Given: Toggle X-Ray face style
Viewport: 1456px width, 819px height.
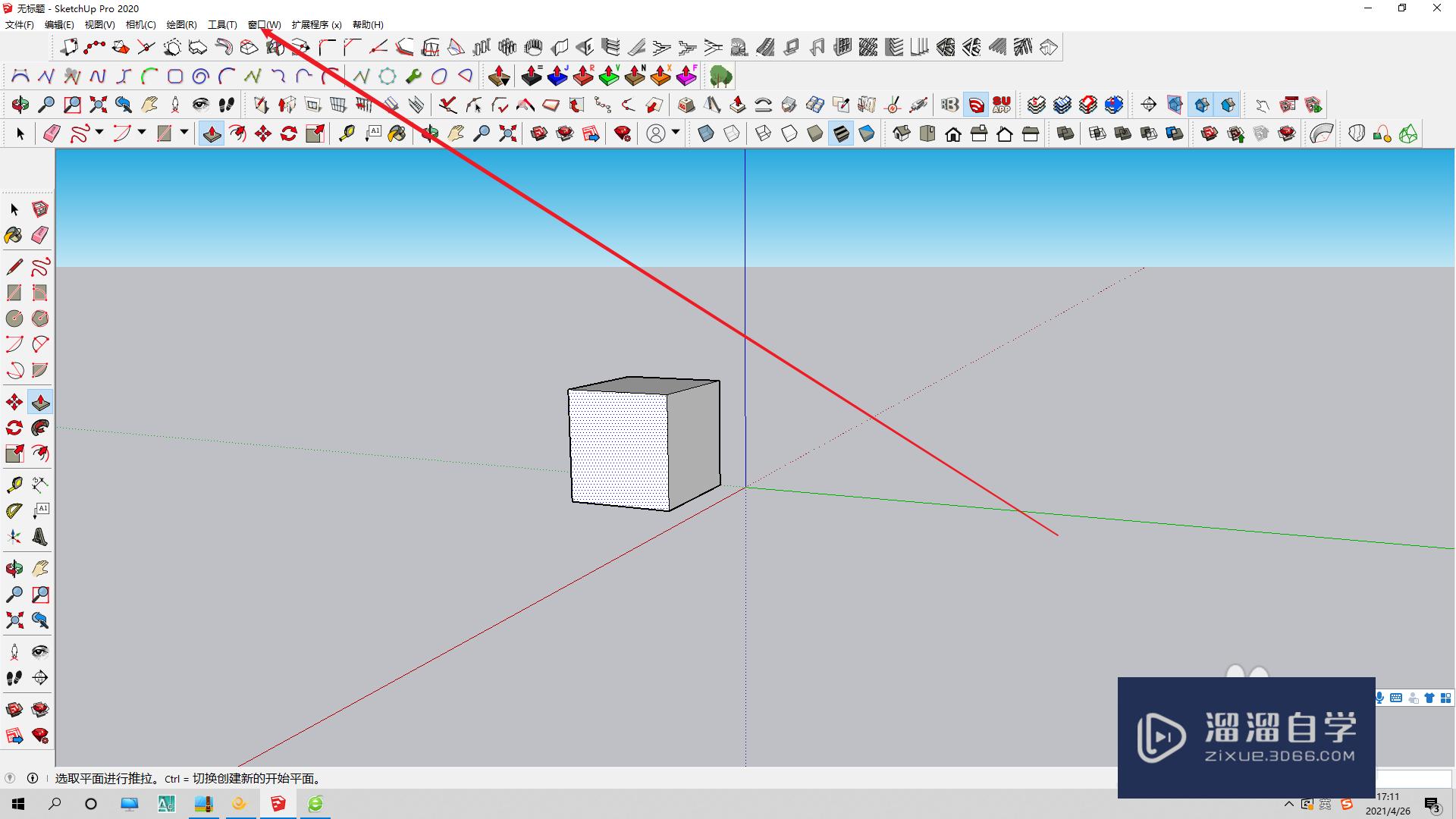Looking at the screenshot, I should (x=706, y=134).
